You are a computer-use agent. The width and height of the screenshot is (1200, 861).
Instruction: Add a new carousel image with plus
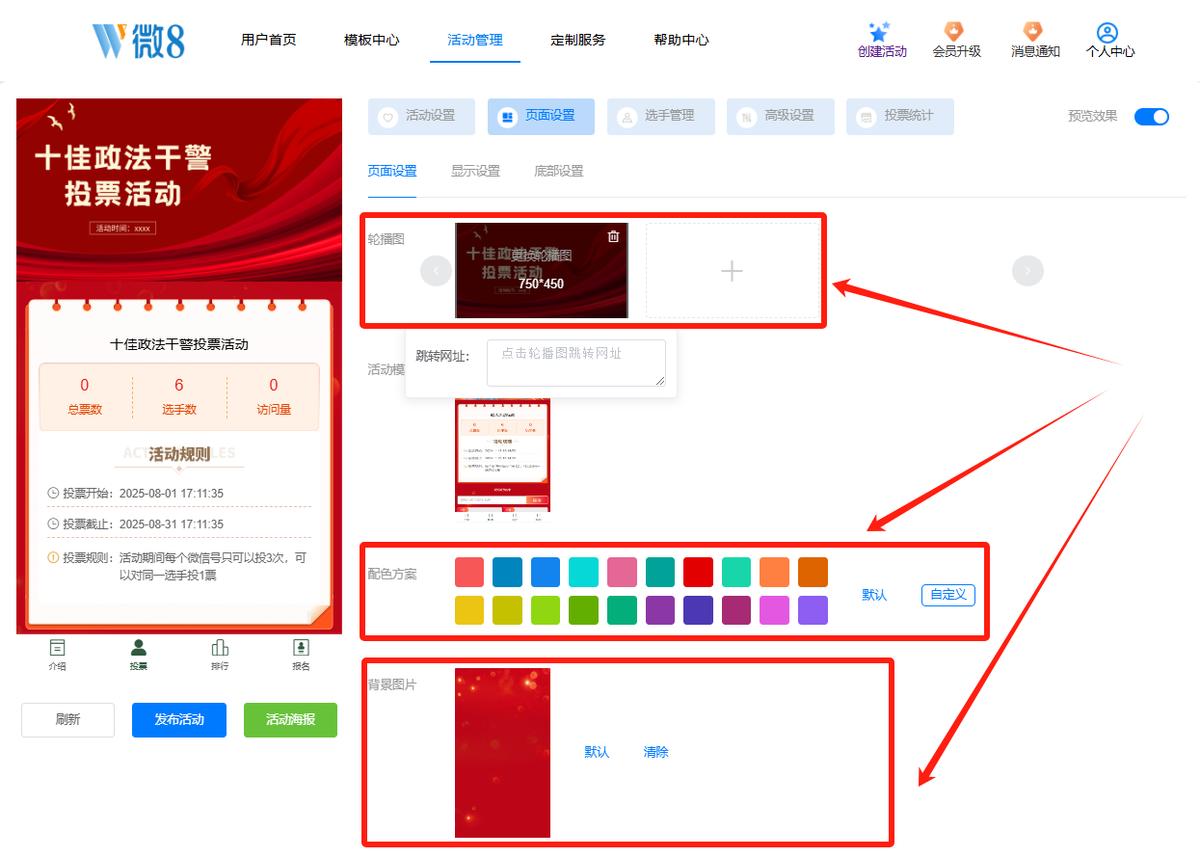tap(732, 271)
